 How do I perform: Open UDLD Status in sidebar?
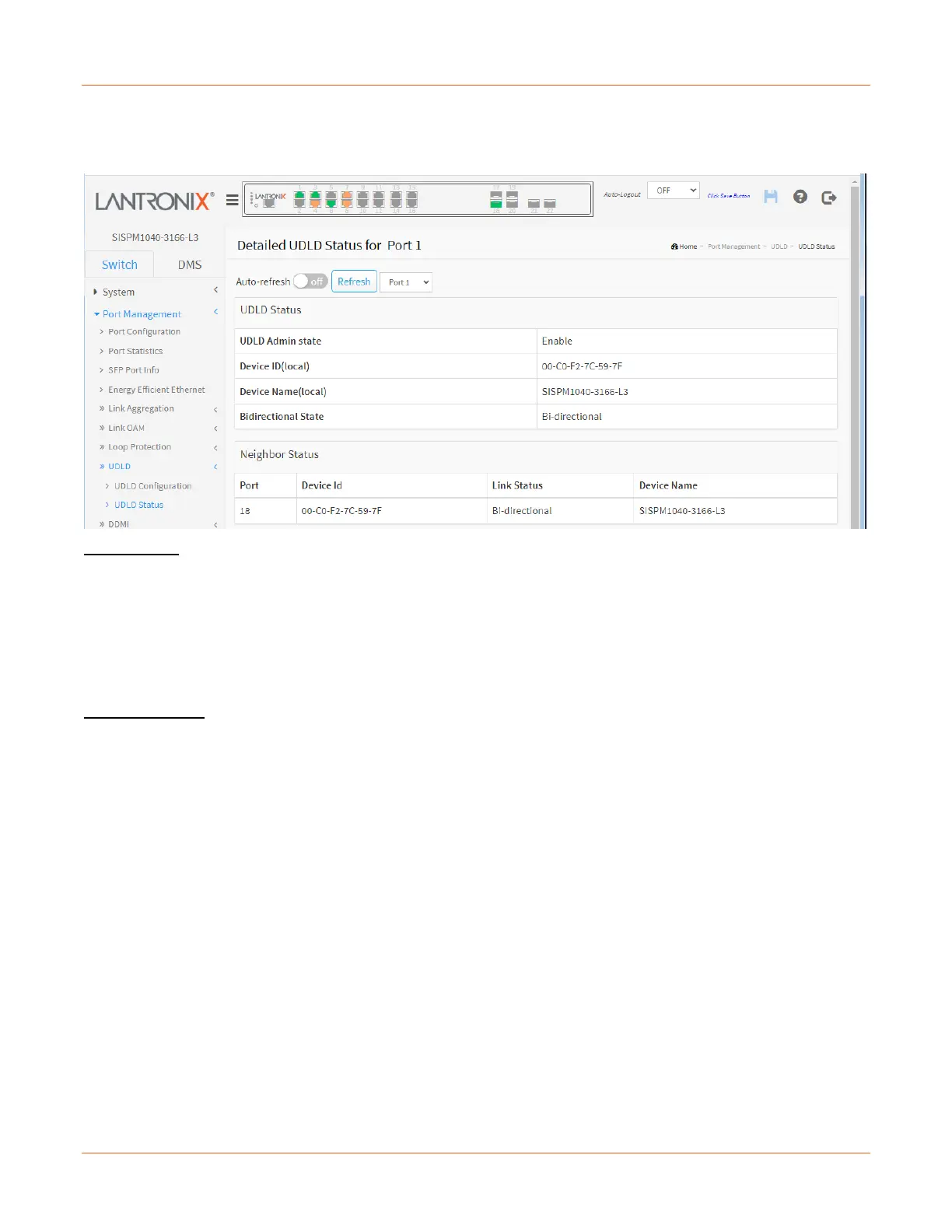tap(138, 505)
